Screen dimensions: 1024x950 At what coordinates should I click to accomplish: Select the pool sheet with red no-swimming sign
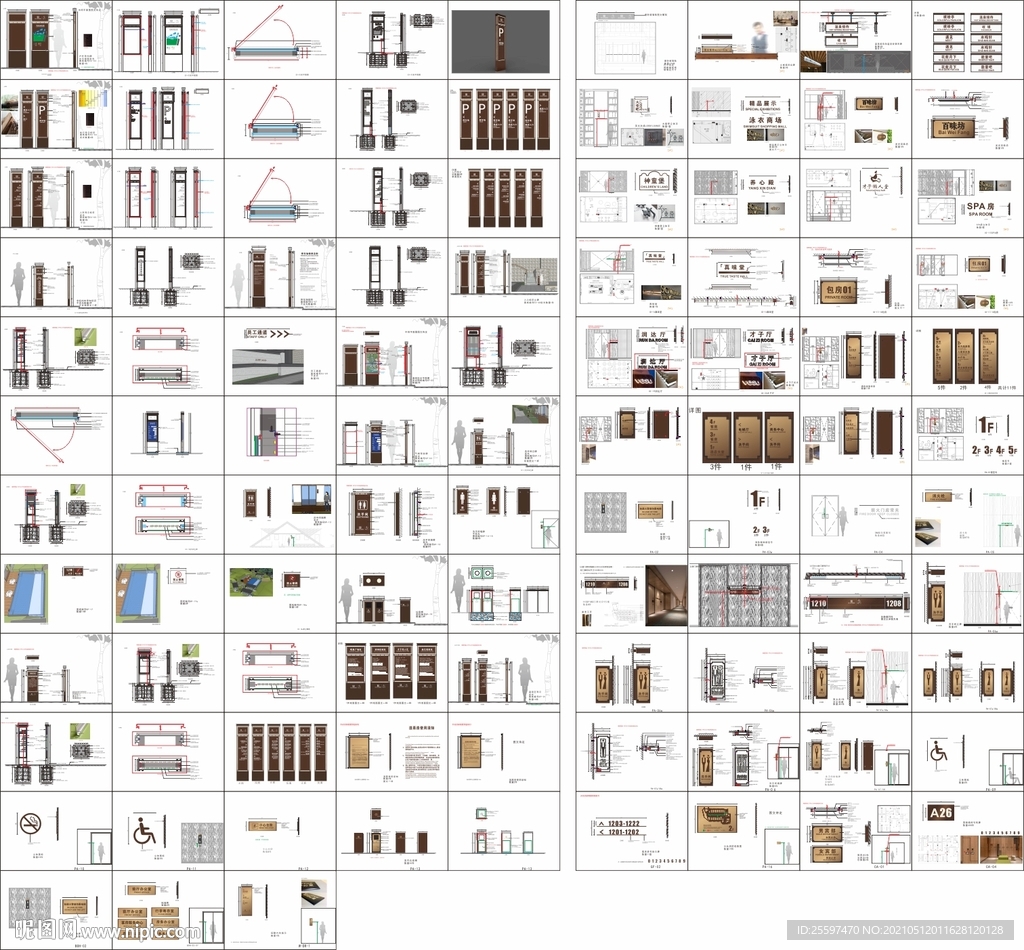(168, 594)
